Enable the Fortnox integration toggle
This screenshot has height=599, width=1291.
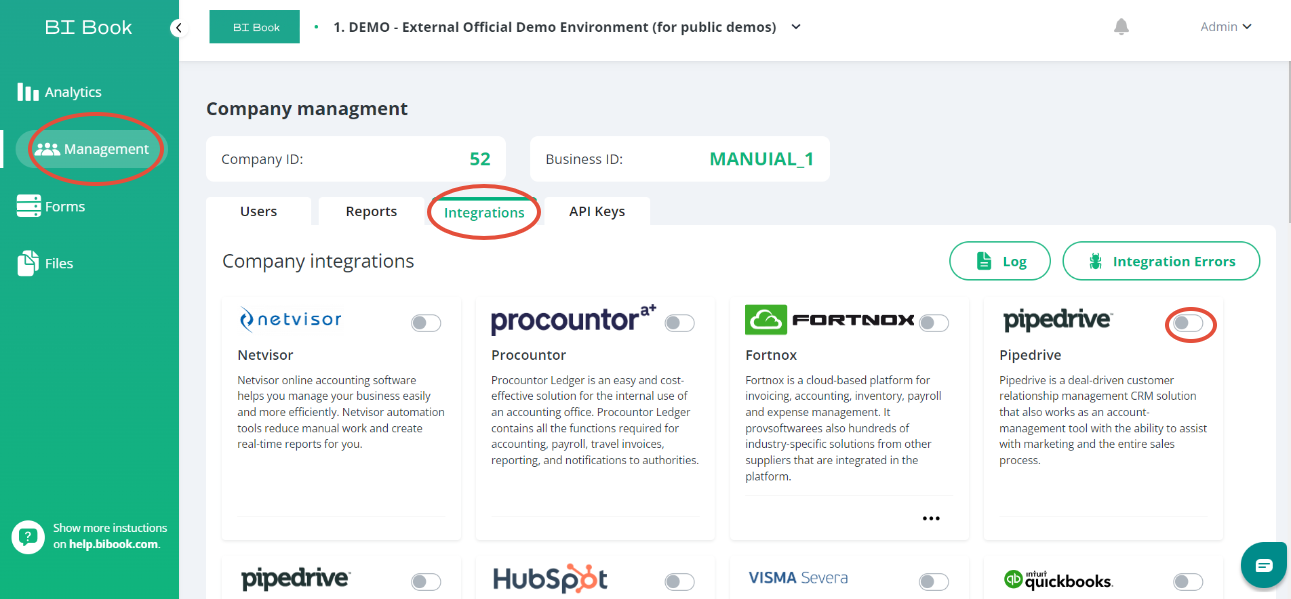934,323
